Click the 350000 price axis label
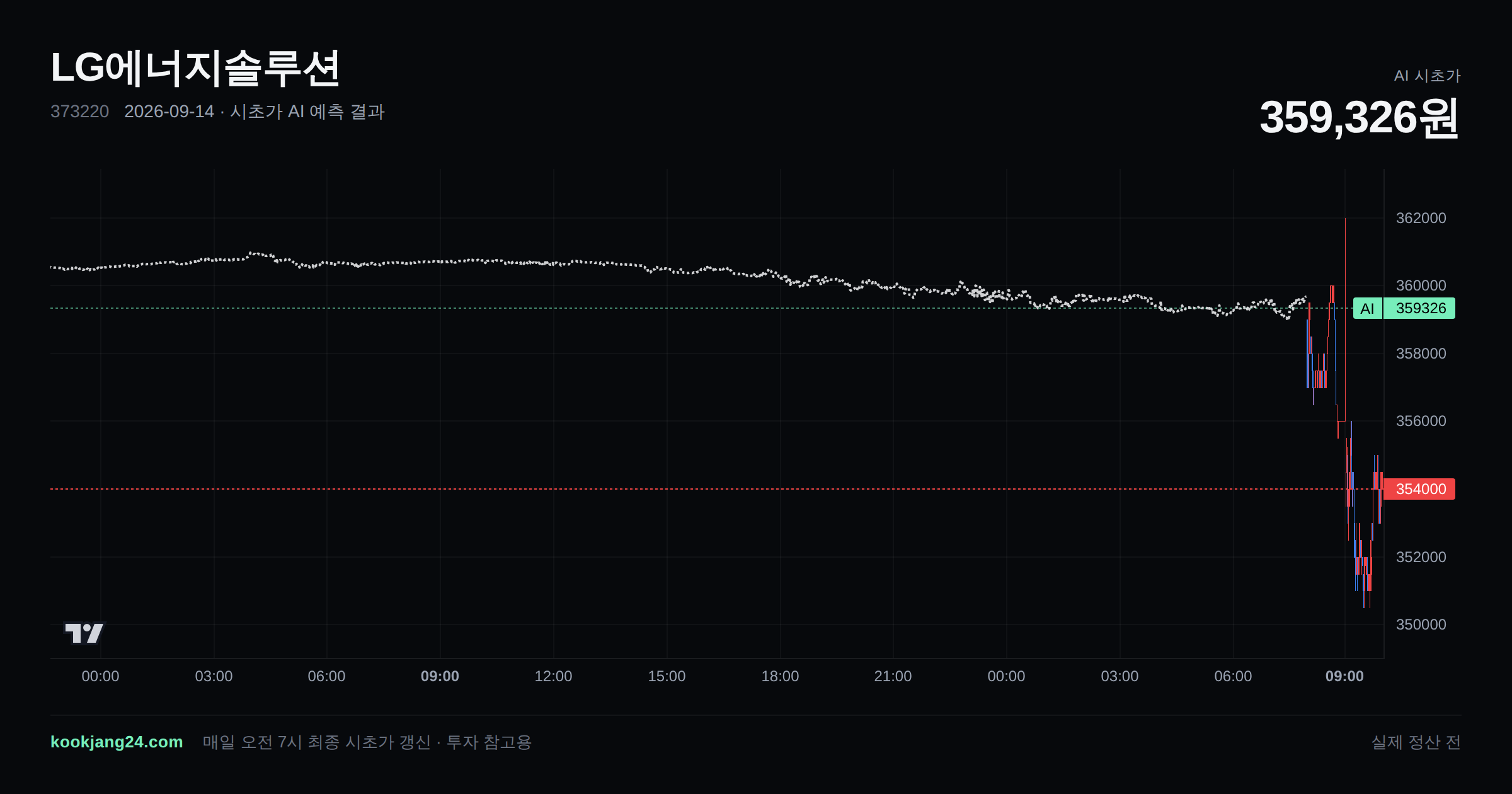 (x=1421, y=624)
